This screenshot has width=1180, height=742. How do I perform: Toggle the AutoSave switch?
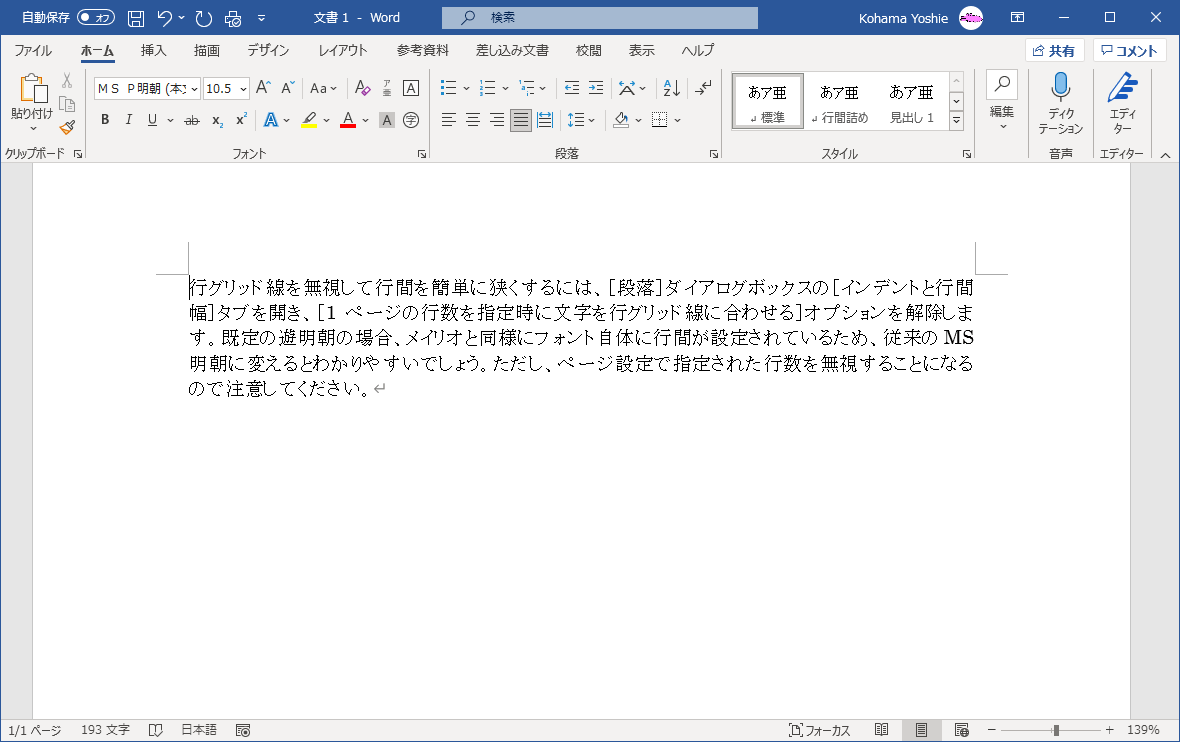96,18
